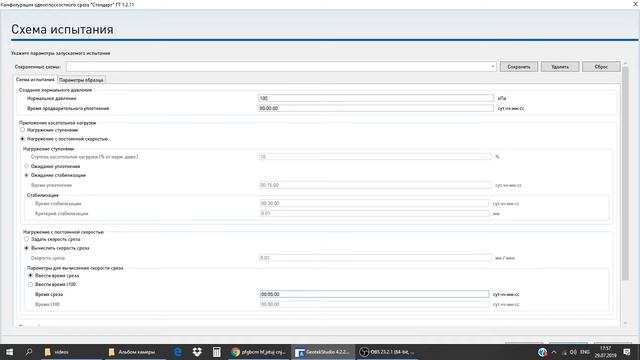Show hidden system tray icons

[x=554, y=352]
